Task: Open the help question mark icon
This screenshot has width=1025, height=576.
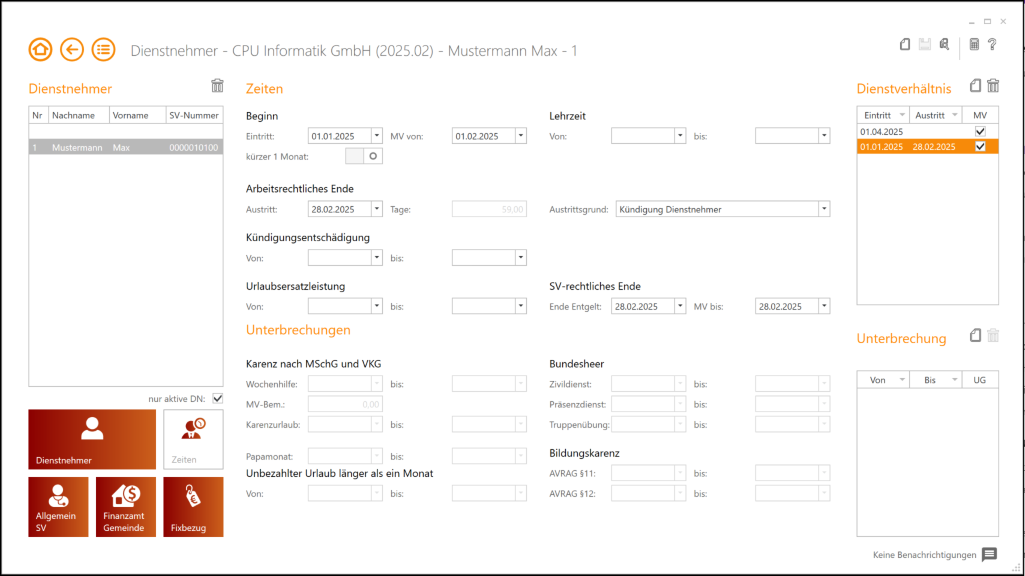Action: click(x=992, y=44)
